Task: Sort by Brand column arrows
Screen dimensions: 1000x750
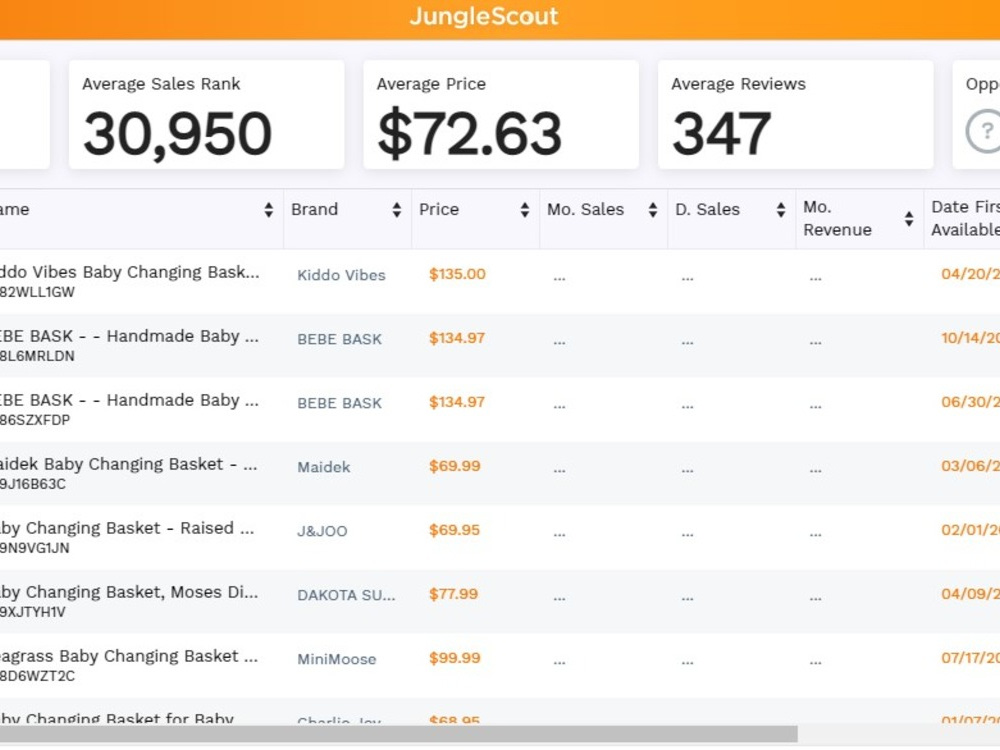Action: point(397,210)
